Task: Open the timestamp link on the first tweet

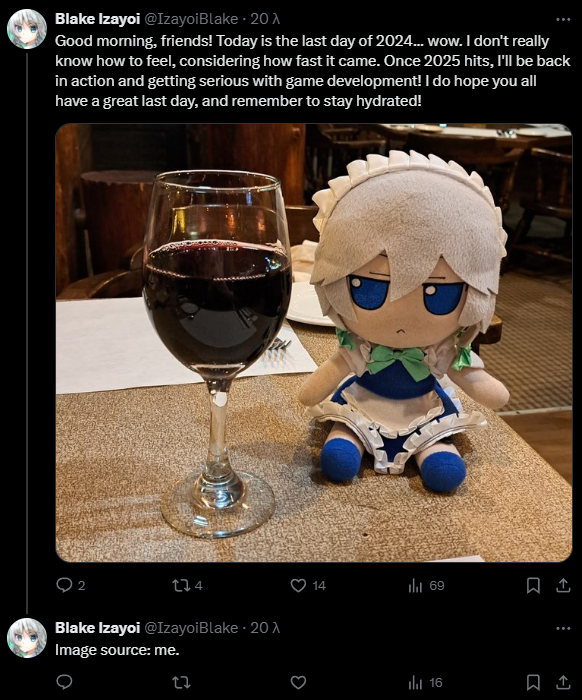Action: pos(265,19)
